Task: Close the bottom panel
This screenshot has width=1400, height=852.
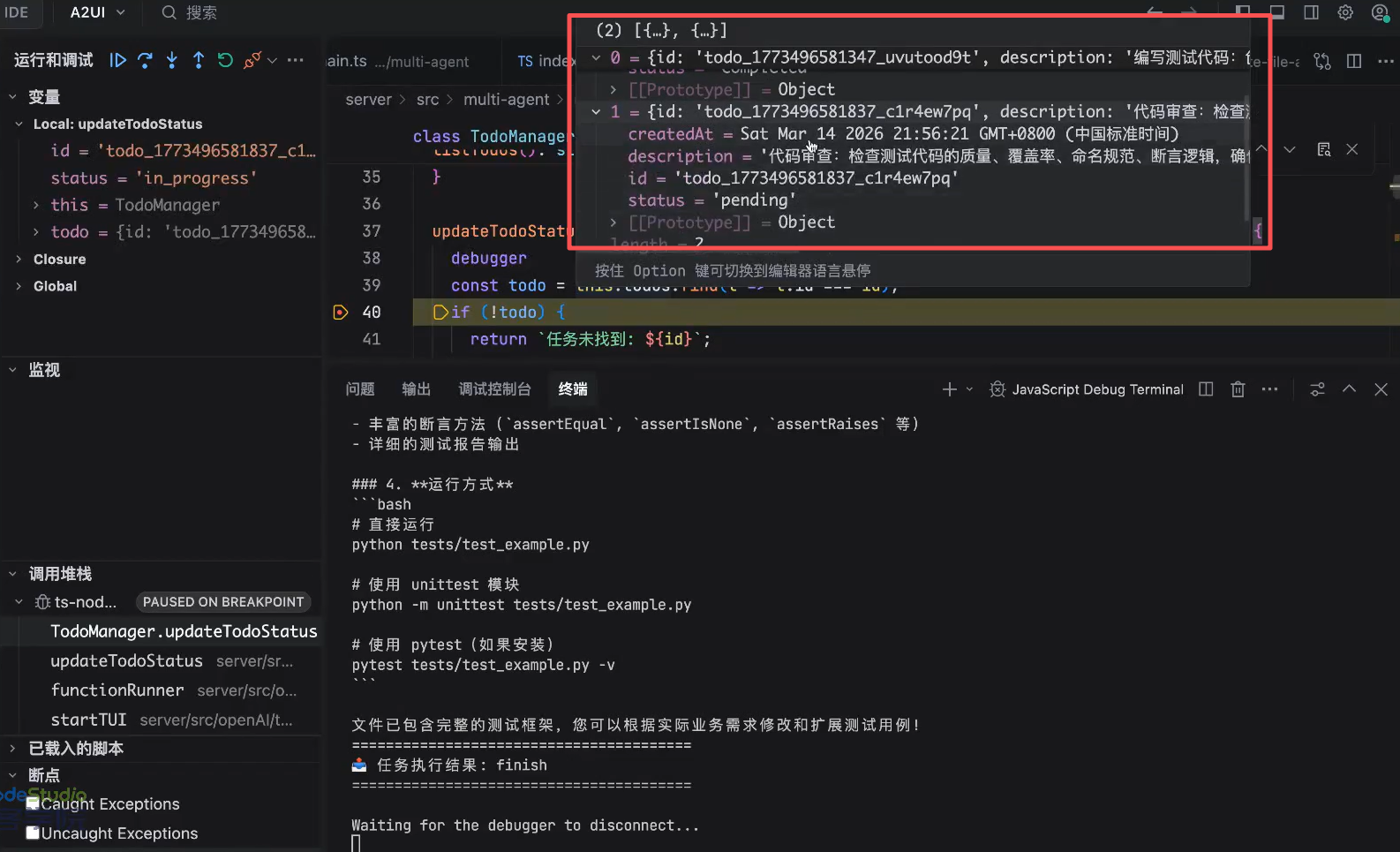Action: tap(1381, 389)
